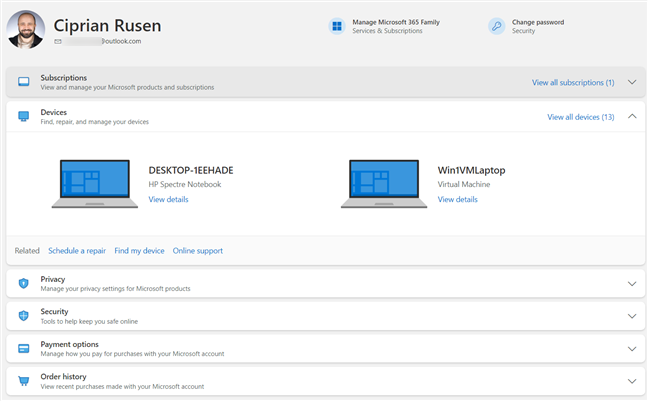Expand the Payment options chevron

point(632,349)
